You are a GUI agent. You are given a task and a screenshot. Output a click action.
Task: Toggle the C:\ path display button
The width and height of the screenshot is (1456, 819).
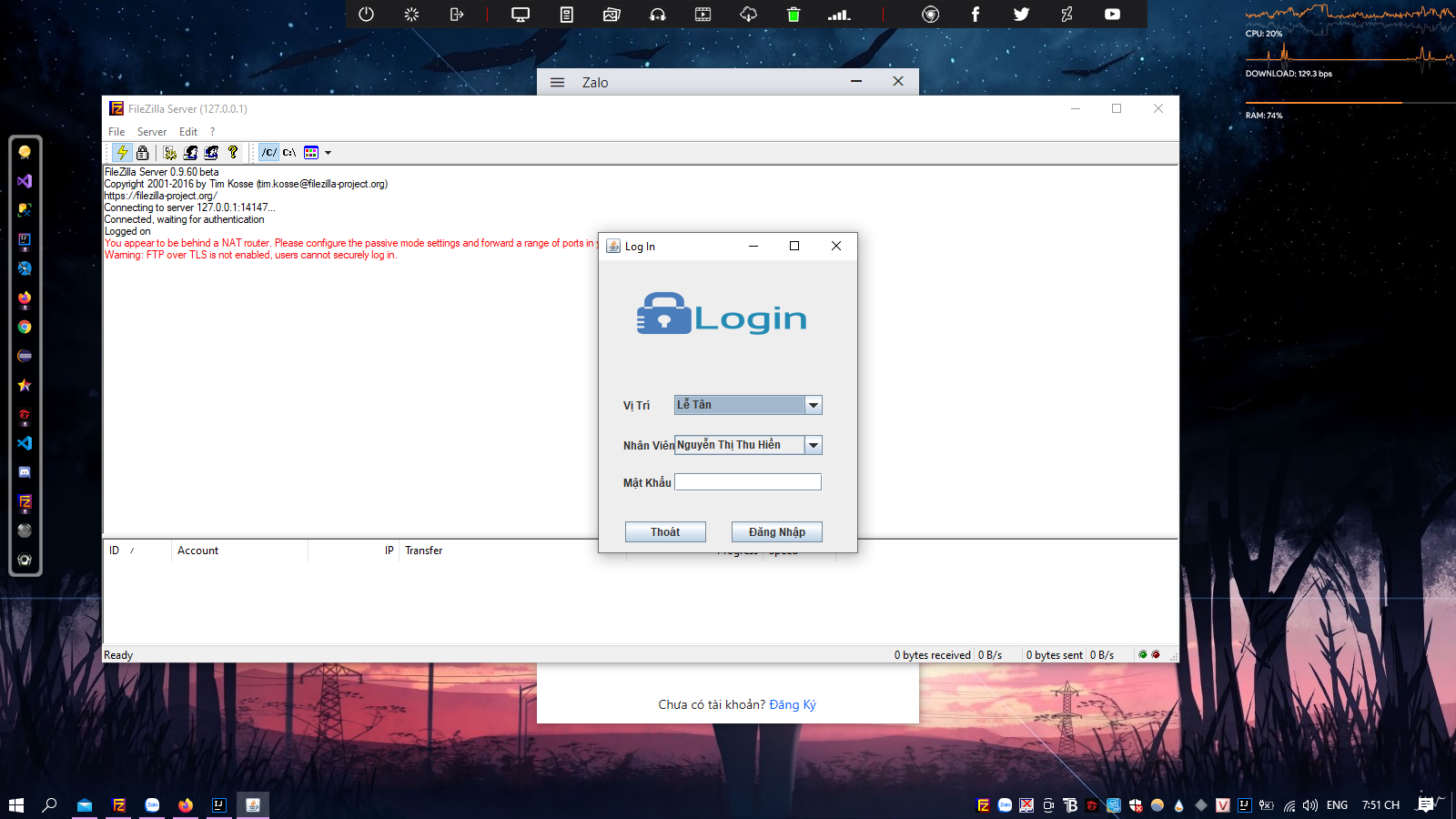[289, 152]
